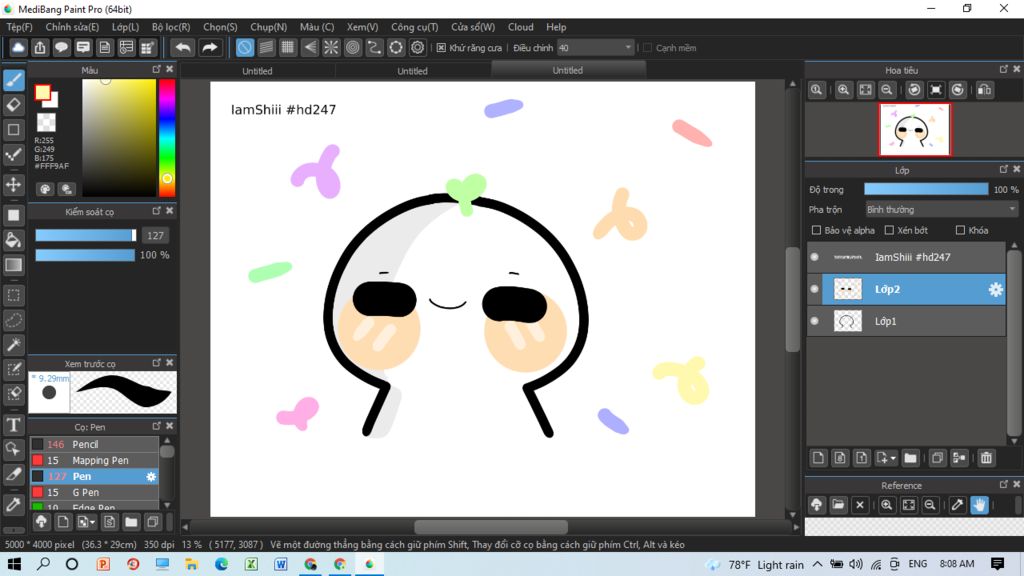Adjust the layer Độ trong opacity slider

[926, 189]
